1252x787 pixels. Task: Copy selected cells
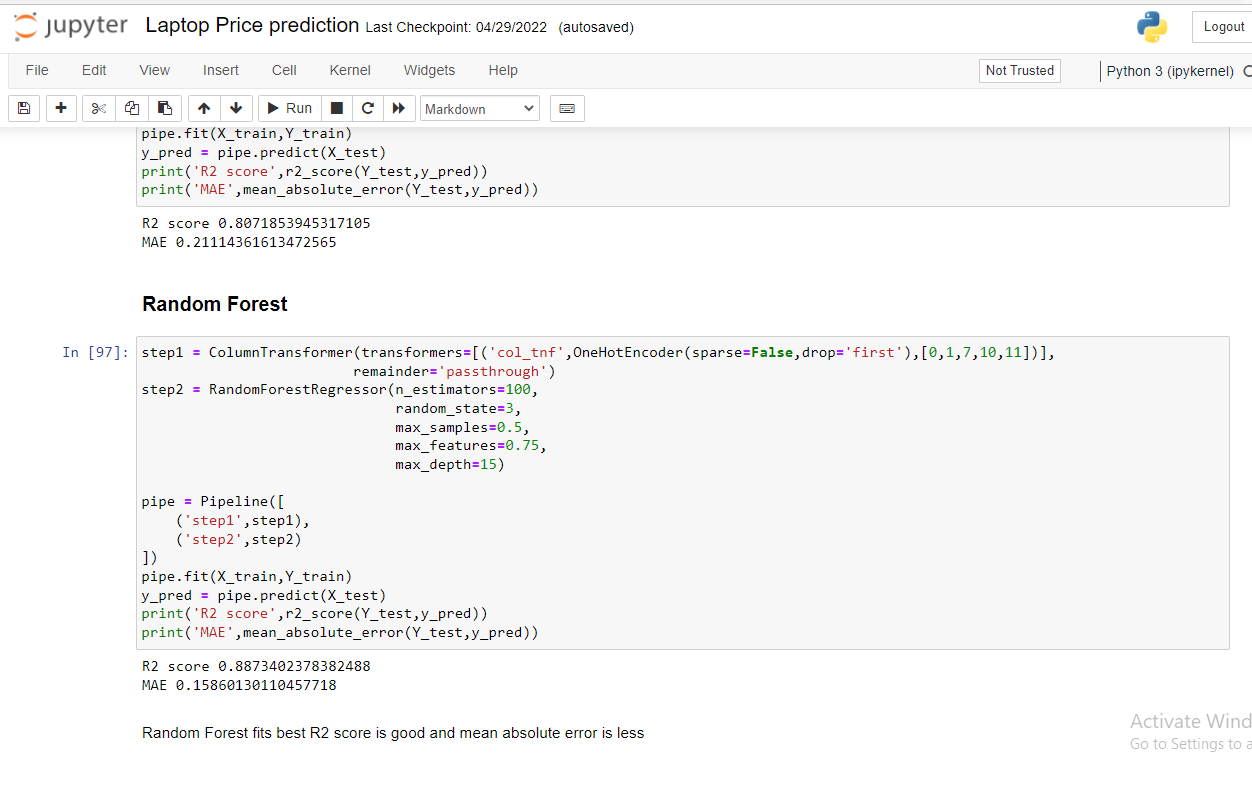(x=131, y=108)
